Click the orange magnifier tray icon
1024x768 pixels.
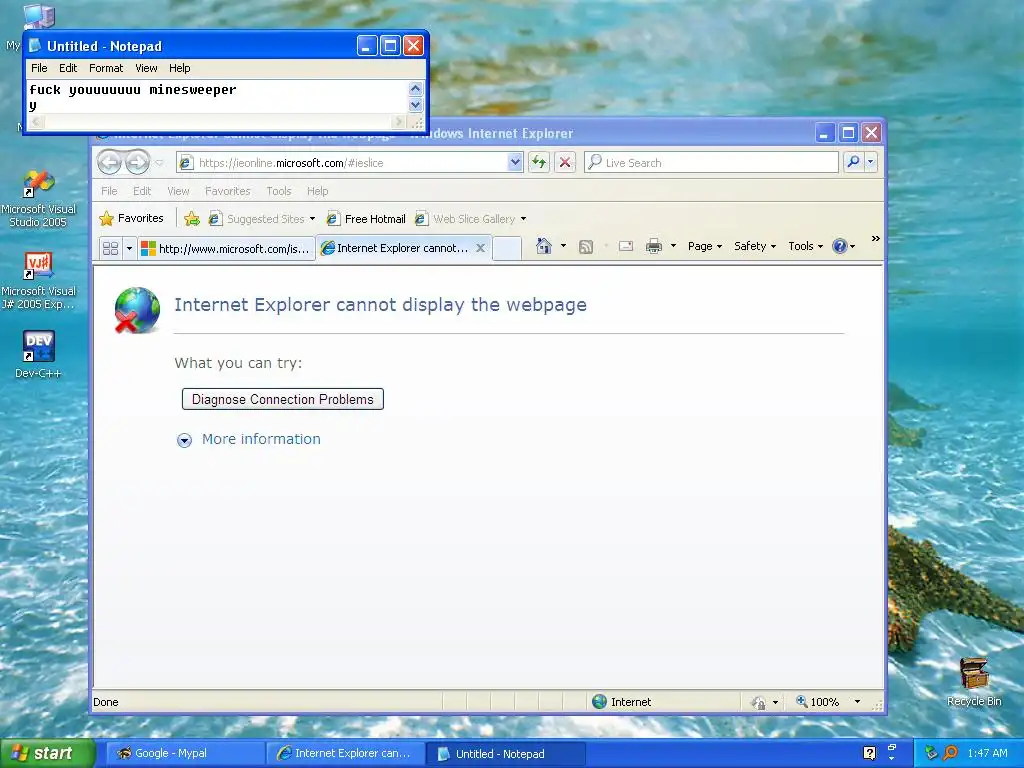click(x=951, y=753)
